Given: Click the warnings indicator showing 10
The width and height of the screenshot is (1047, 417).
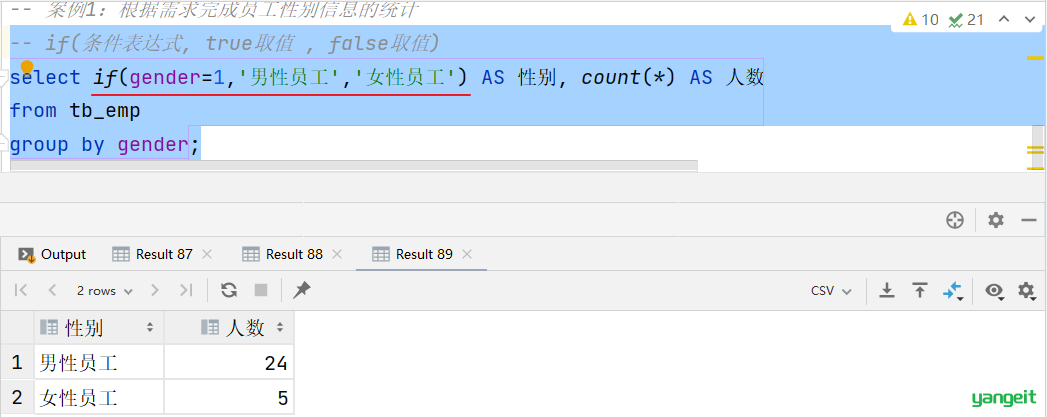Looking at the screenshot, I should coord(920,19).
